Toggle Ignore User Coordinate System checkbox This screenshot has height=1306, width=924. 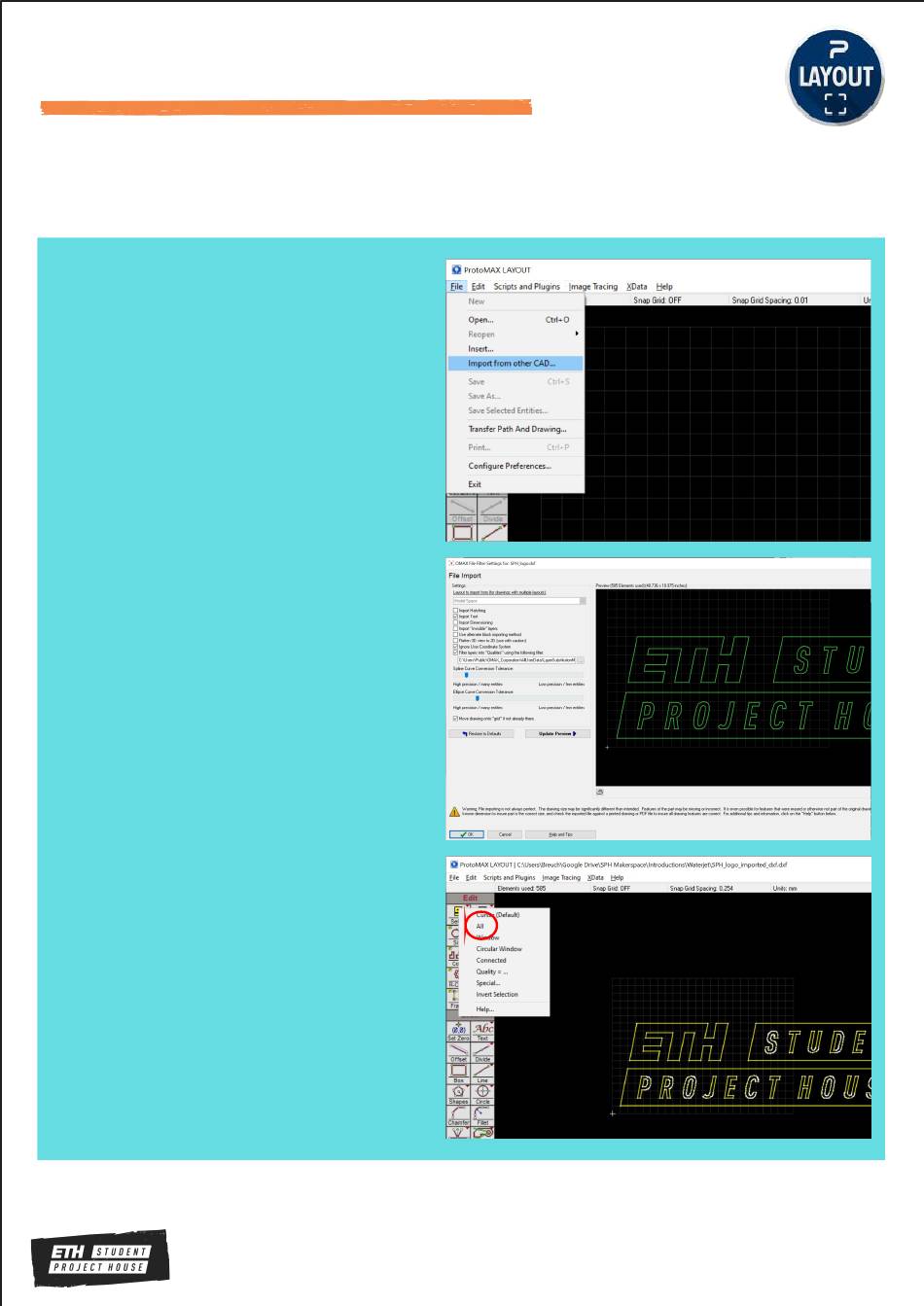point(455,647)
